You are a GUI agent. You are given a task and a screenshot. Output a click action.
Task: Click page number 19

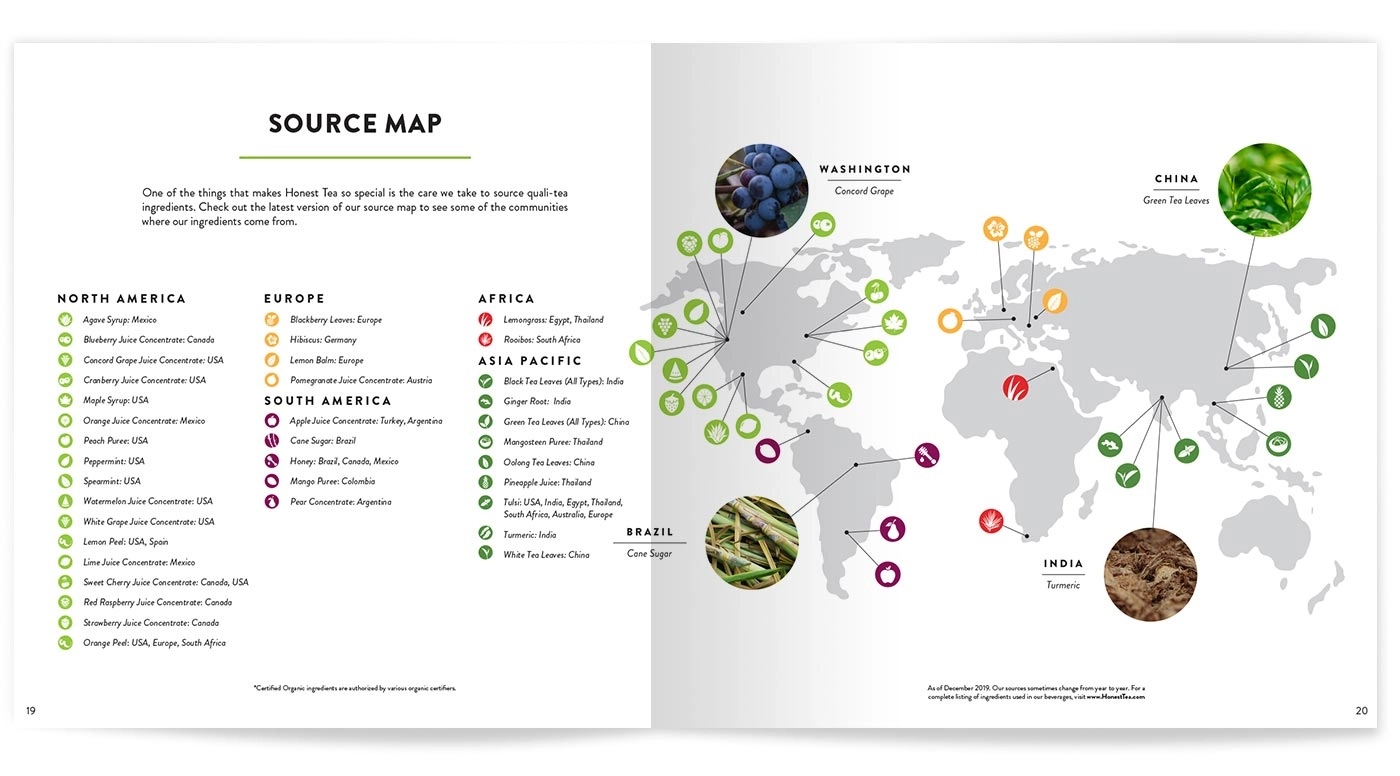(x=31, y=711)
